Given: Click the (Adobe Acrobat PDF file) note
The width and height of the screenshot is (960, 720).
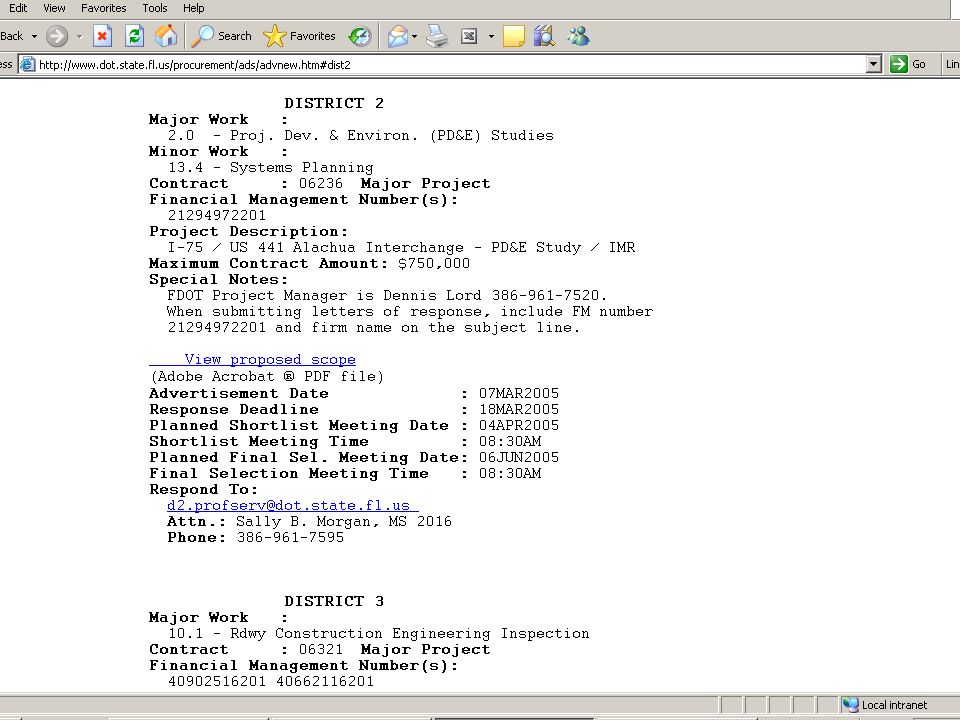Looking at the screenshot, I should 267,377.
